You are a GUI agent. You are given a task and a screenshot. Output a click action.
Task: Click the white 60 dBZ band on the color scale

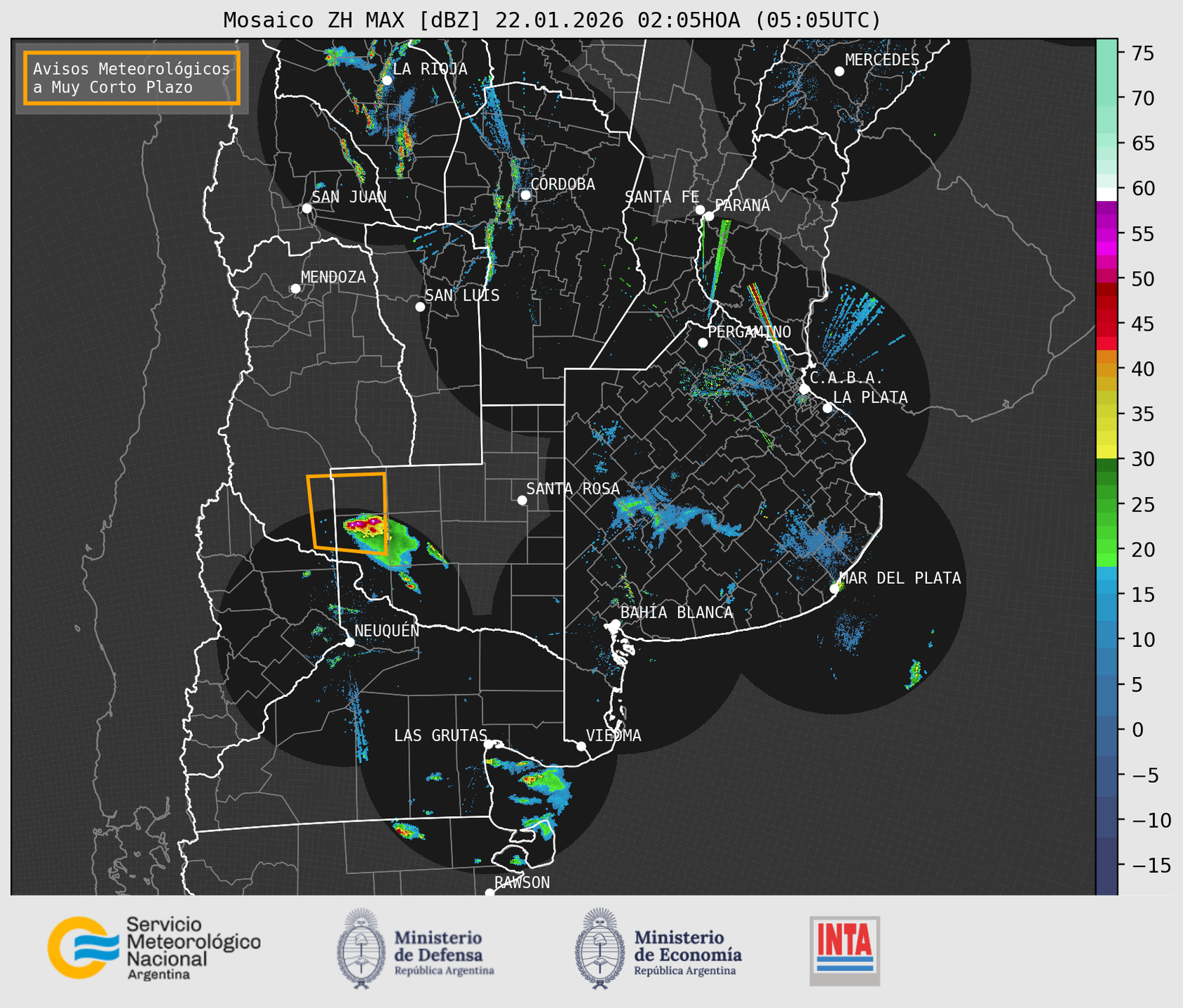click(x=1107, y=194)
